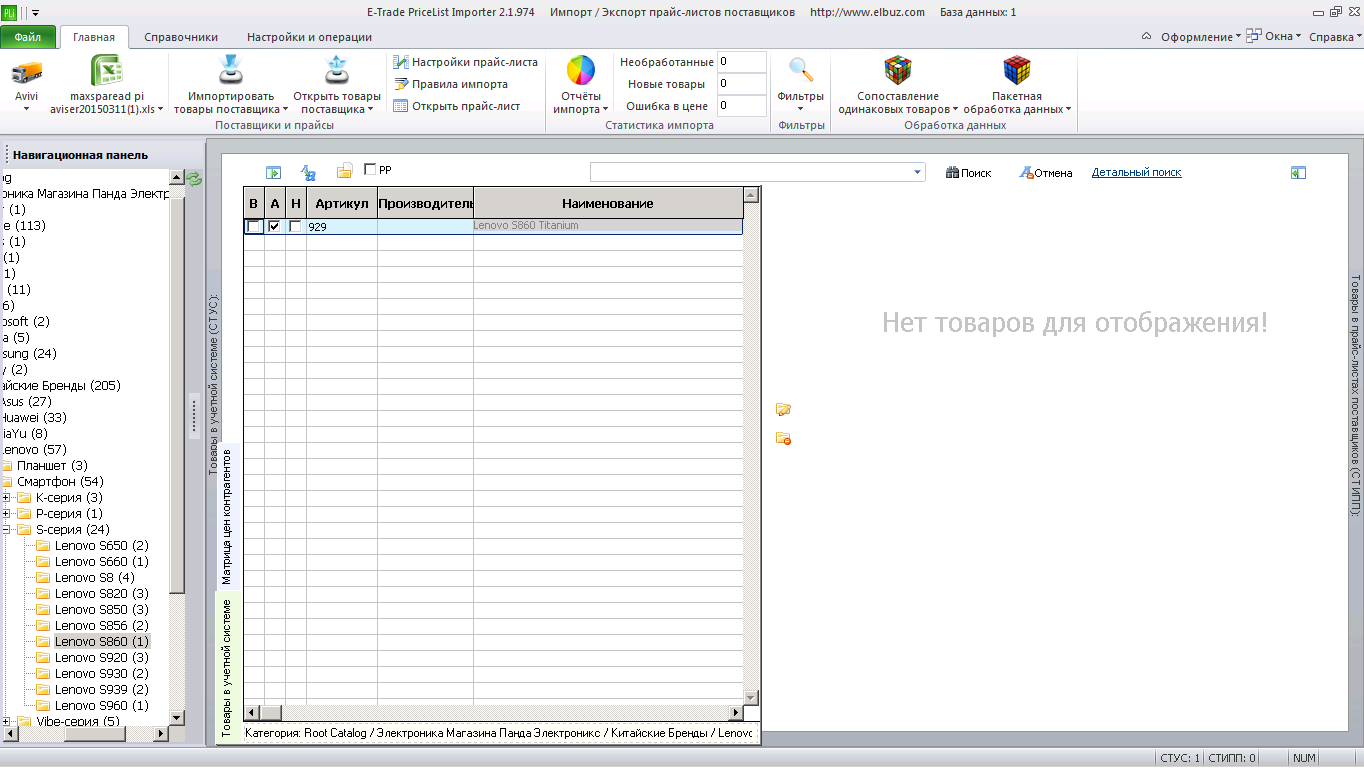The width and height of the screenshot is (1364, 768).
Task: Click the binoculars Поиск search icon
Action: point(952,173)
